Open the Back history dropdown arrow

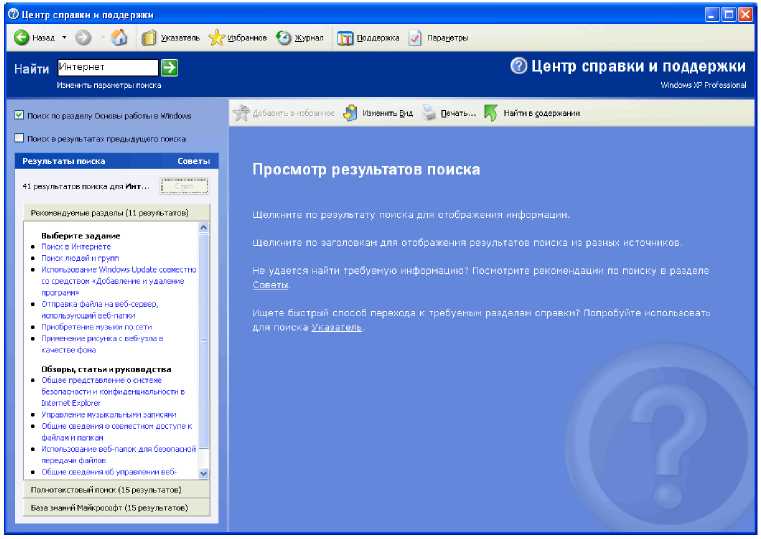point(64,37)
